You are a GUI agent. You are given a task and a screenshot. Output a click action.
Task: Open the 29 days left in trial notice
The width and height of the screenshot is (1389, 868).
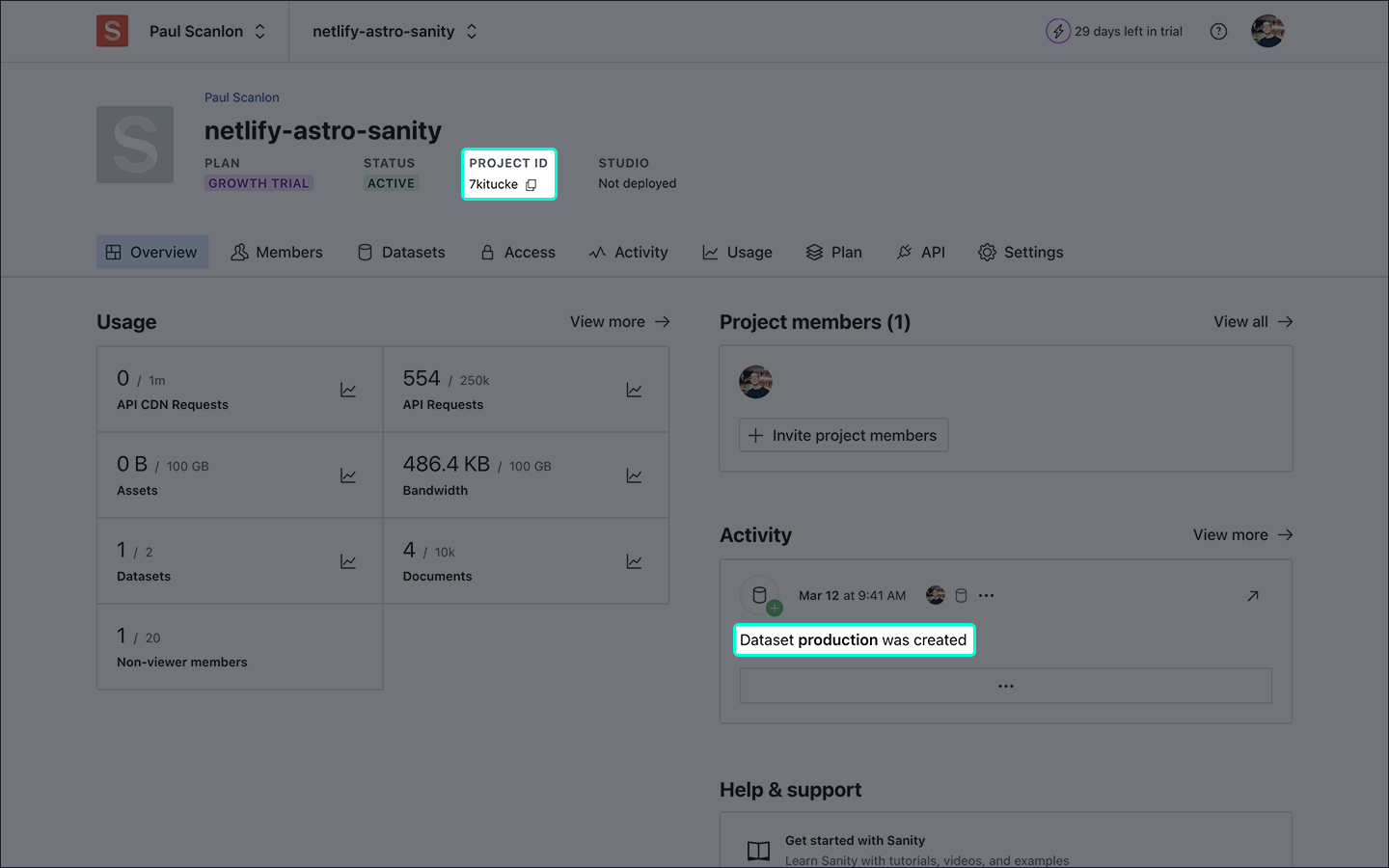click(1129, 31)
